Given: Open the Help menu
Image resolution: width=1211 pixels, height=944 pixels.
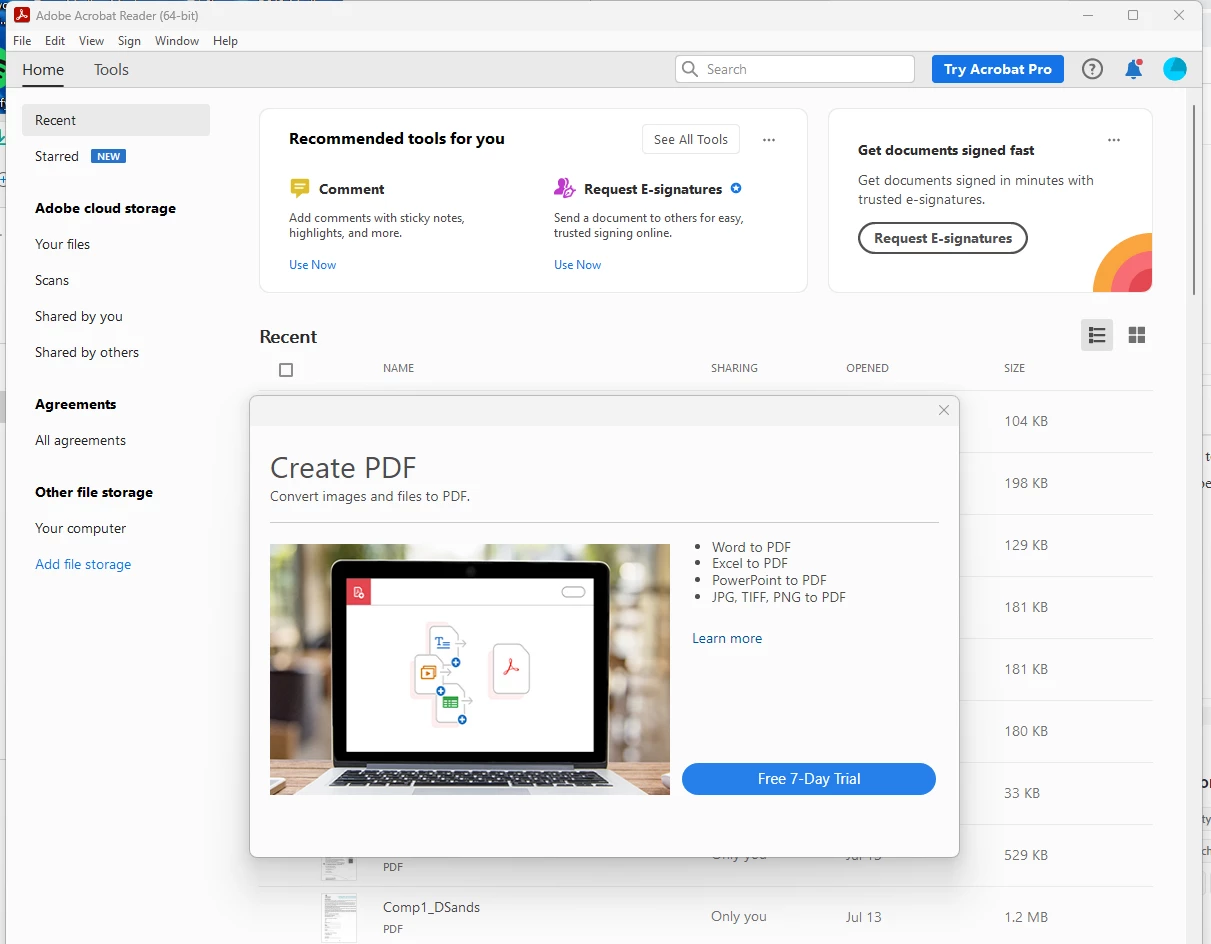Looking at the screenshot, I should pyautogui.click(x=226, y=41).
